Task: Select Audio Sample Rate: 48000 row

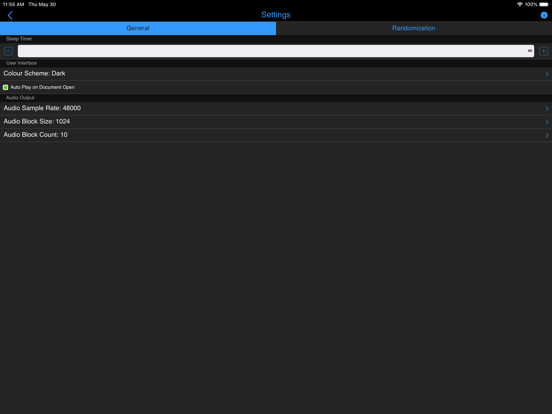Action: 276,108
